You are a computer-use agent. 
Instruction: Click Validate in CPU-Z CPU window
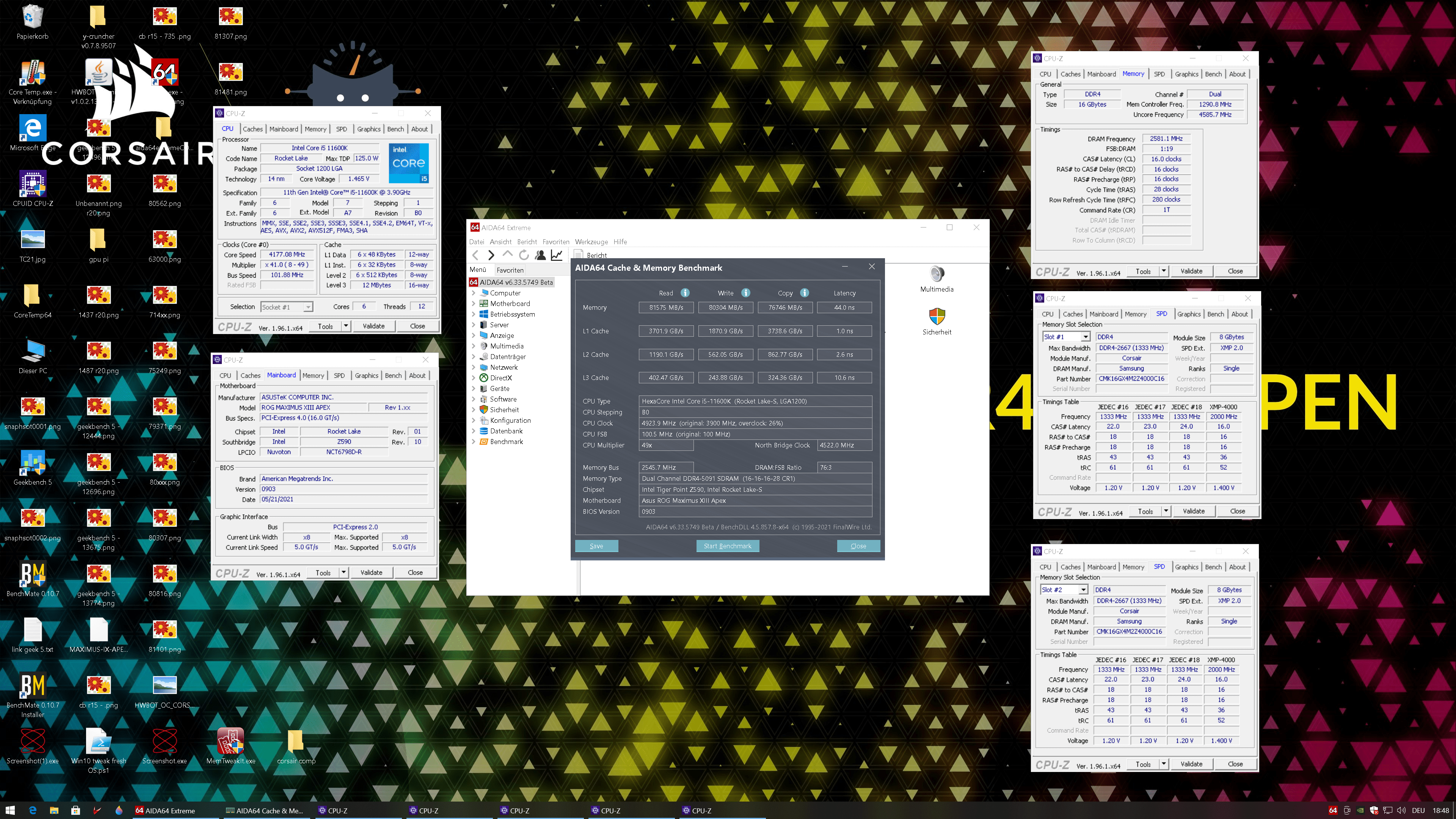(x=373, y=326)
